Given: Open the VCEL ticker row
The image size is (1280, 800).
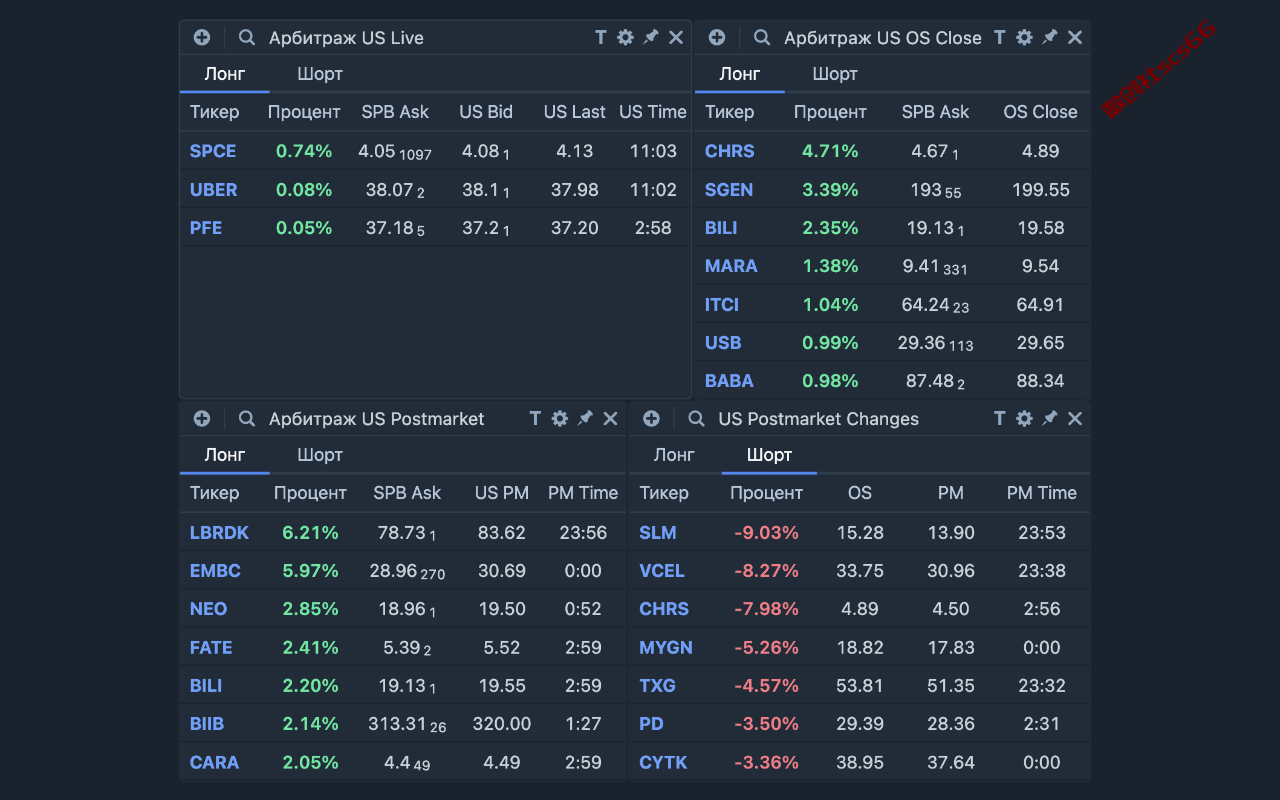Looking at the screenshot, I should [x=860, y=571].
